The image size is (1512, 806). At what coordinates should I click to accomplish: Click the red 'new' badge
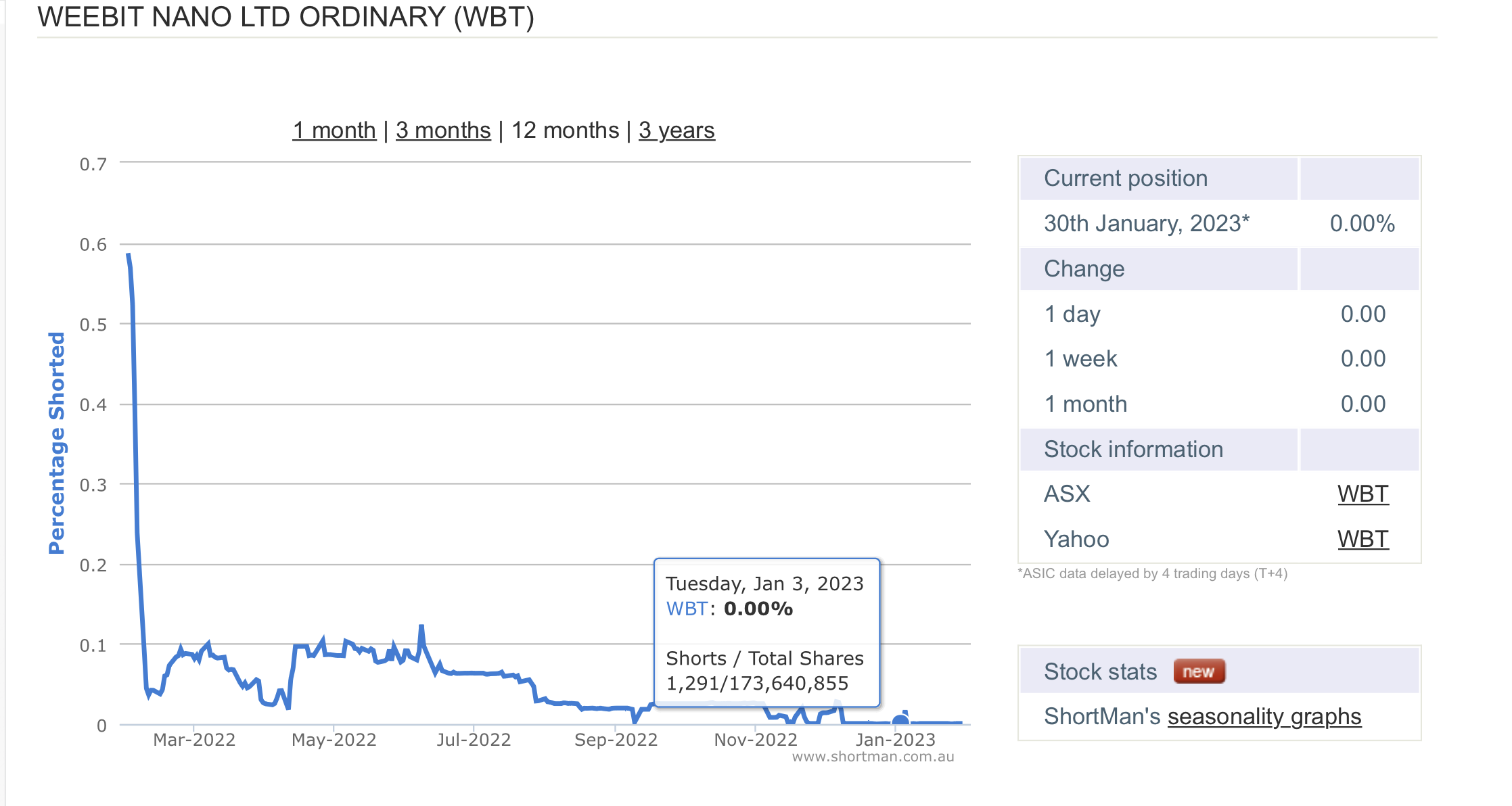point(1199,671)
